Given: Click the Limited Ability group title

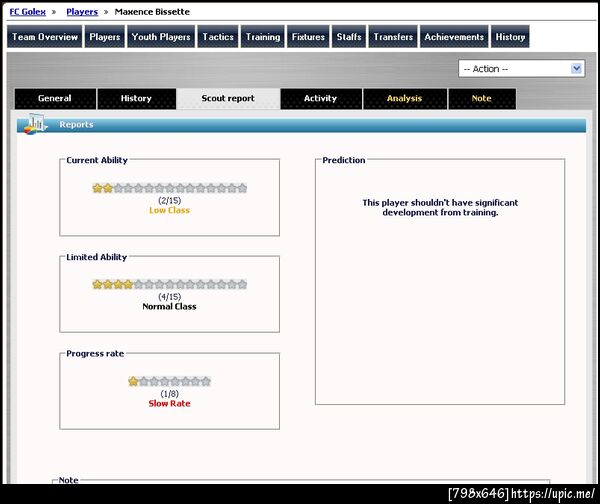Looking at the screenshot, I should click(x=96, y=257).
